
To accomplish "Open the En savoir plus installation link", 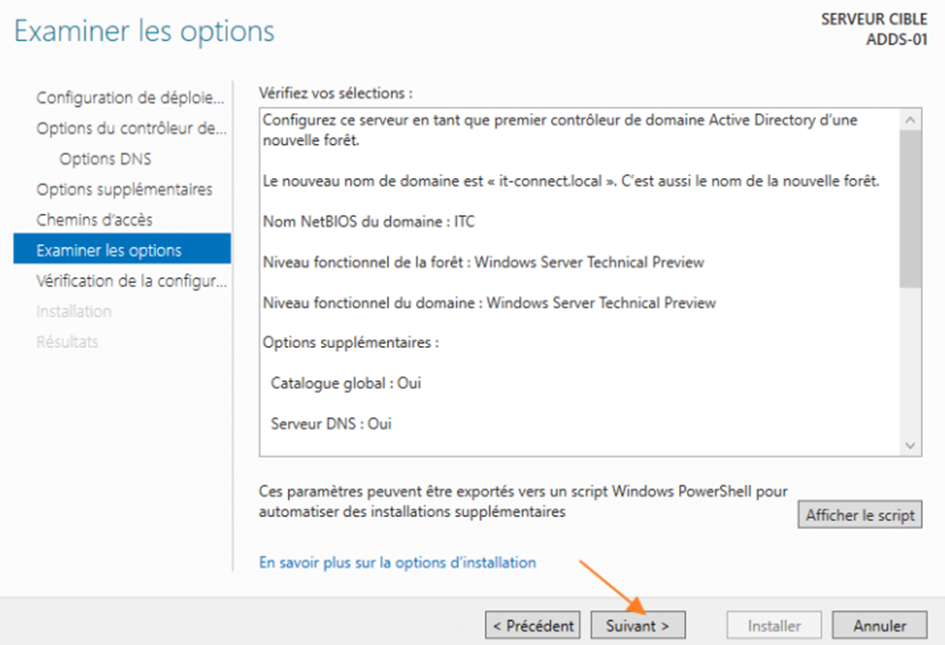I will [397, 562].
